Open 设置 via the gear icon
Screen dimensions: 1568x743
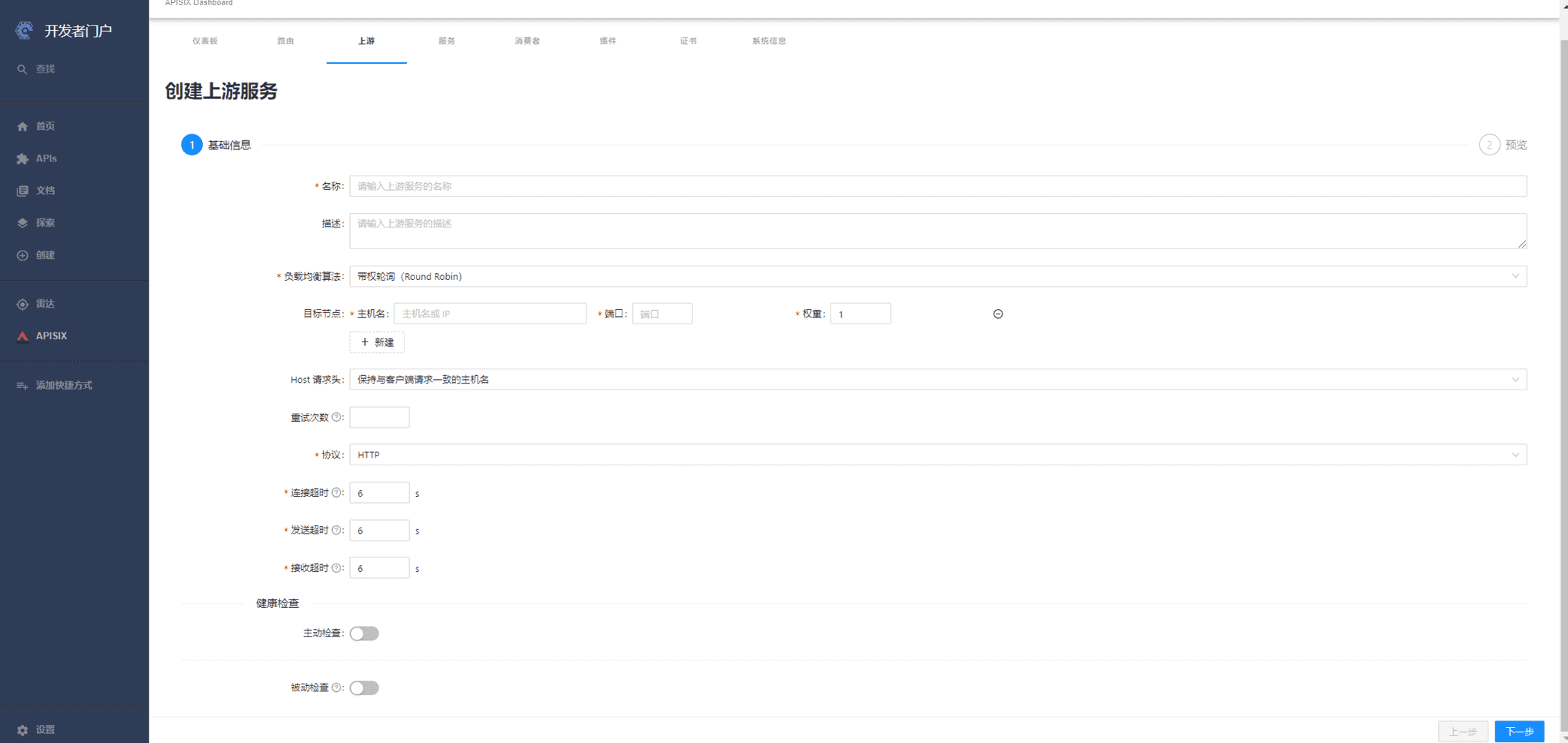coord(23,730)
